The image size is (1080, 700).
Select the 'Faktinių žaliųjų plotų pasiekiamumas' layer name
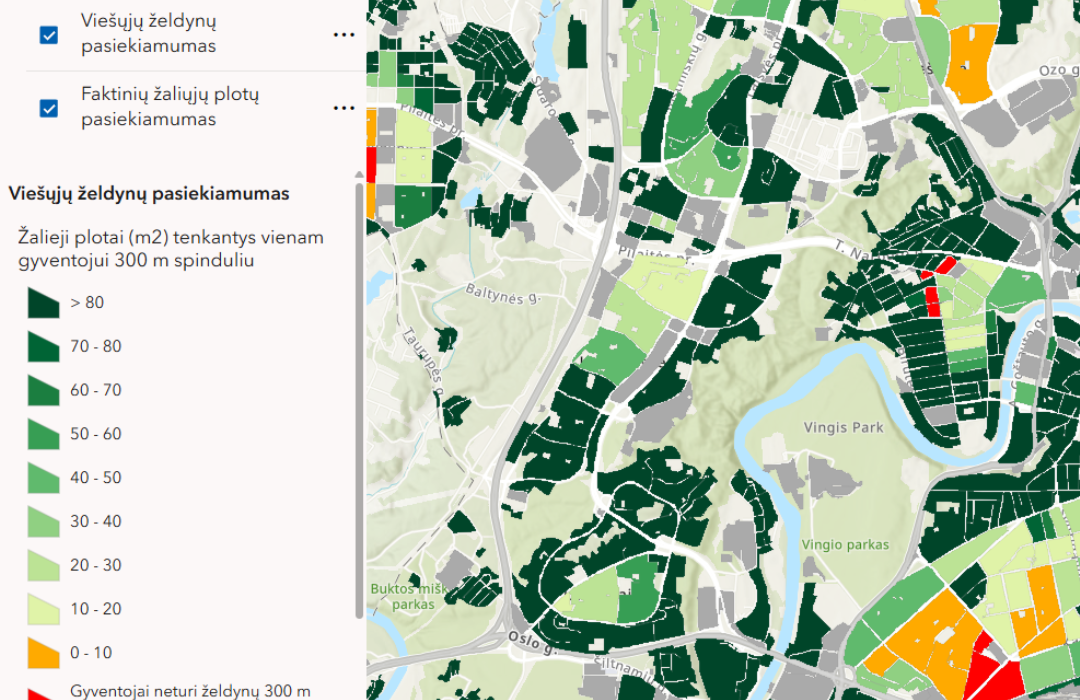point(170,107)
